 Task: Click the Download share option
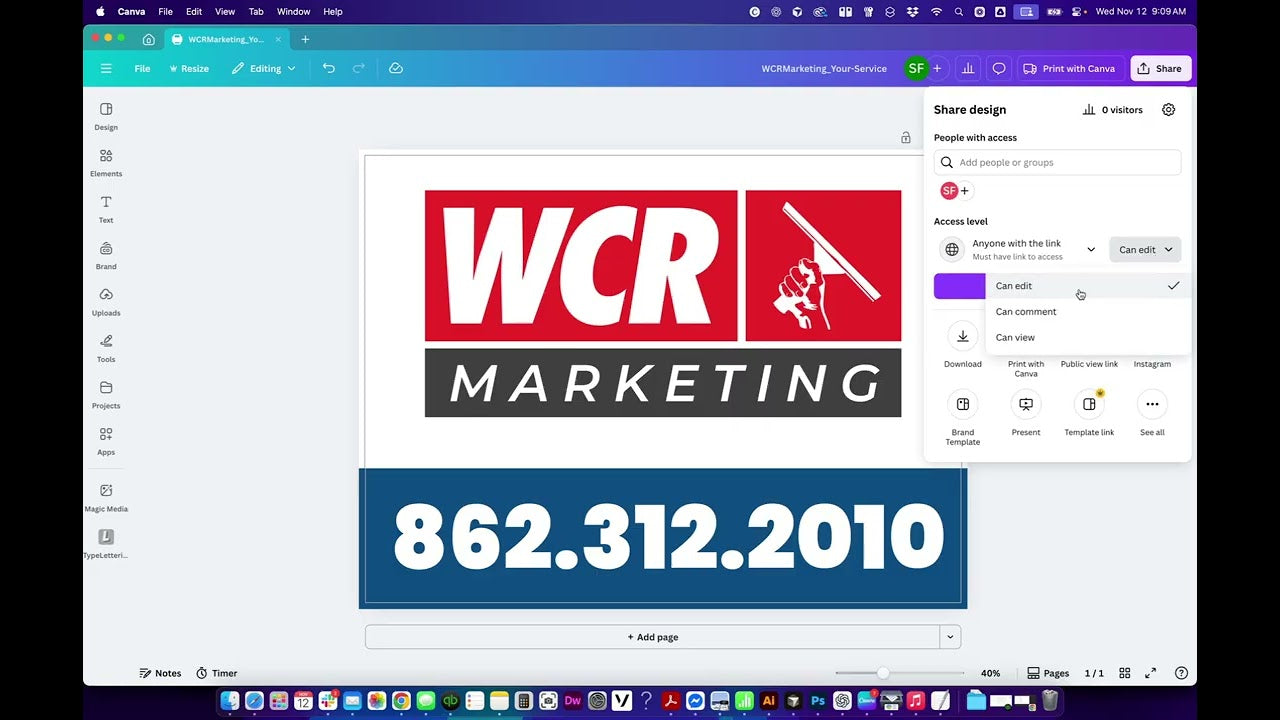pyautogui.click(x=963, y=346)
